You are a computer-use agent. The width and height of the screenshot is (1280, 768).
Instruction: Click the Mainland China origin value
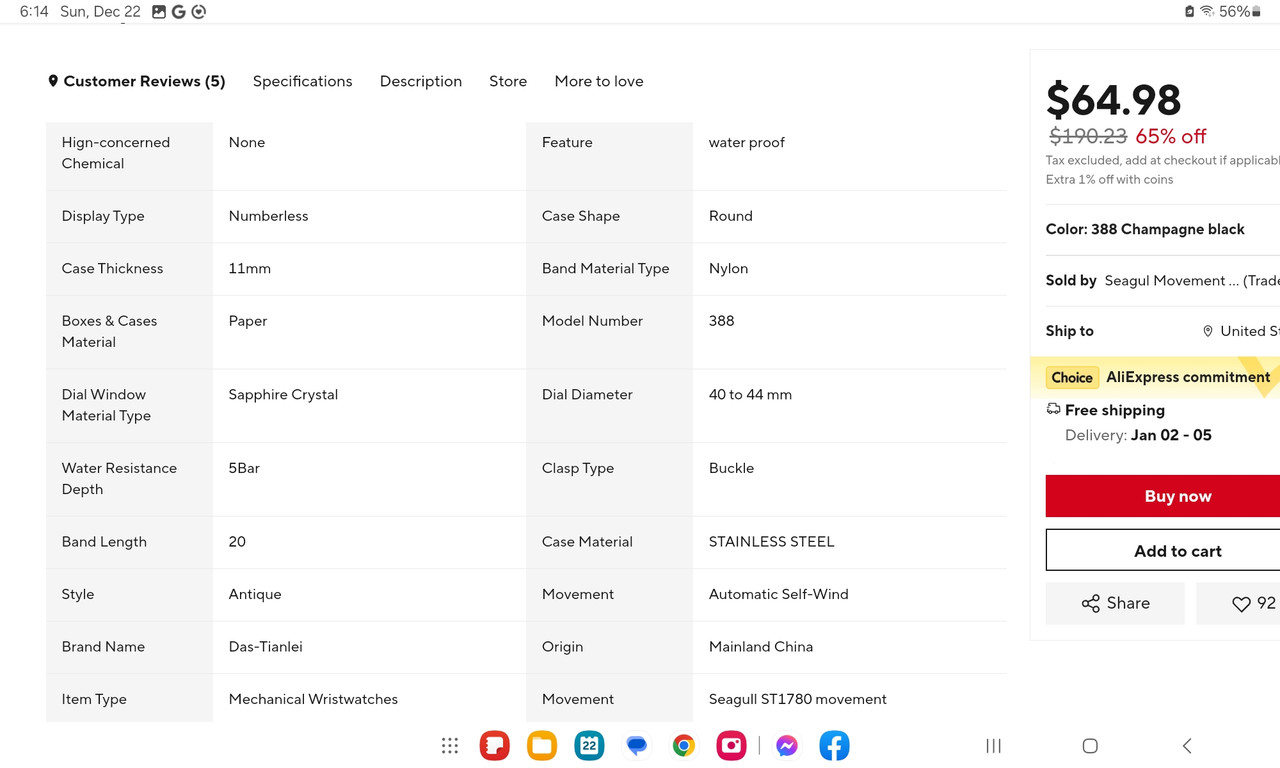click(761, 647)
